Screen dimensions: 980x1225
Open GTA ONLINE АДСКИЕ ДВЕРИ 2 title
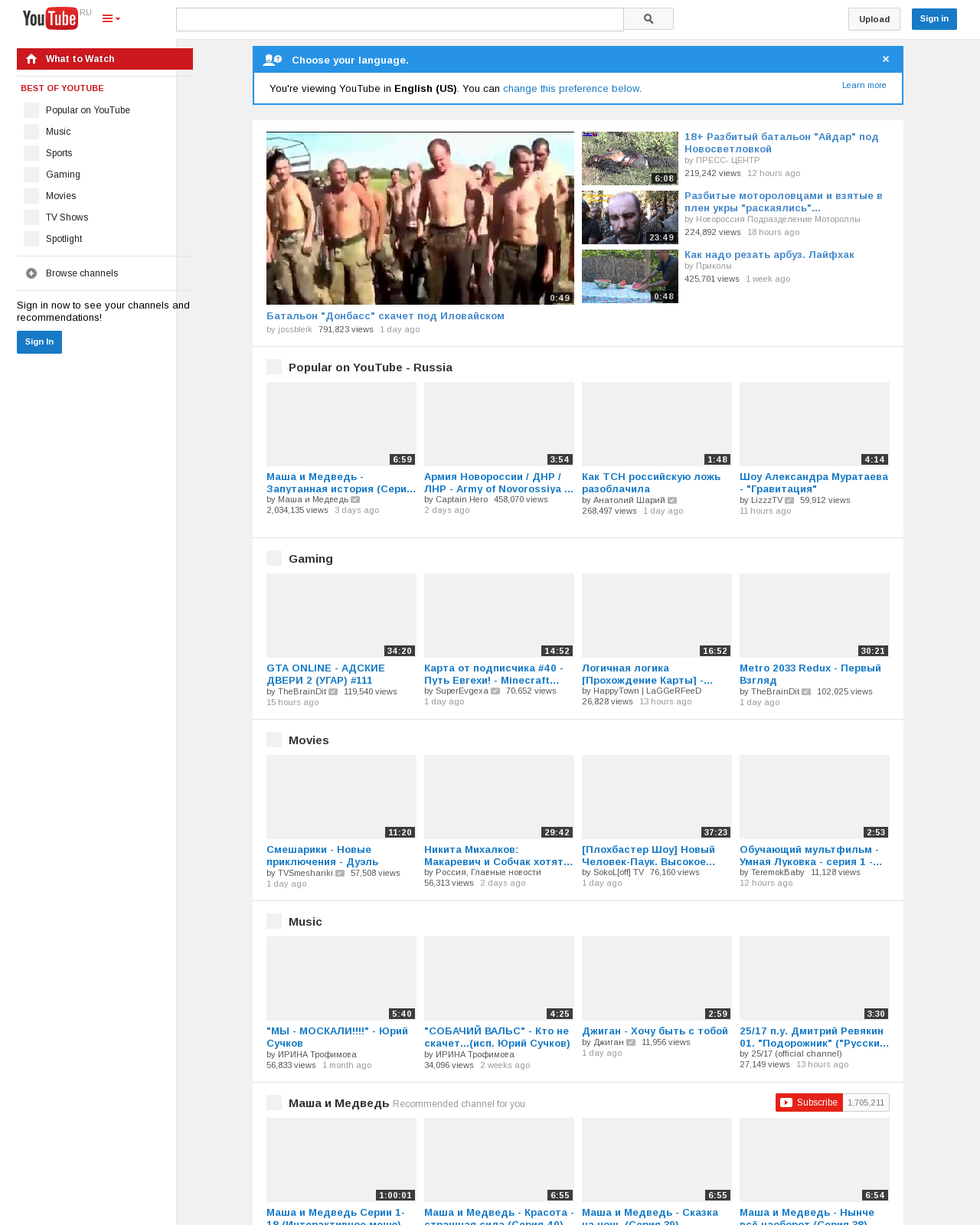pos(326,675)
